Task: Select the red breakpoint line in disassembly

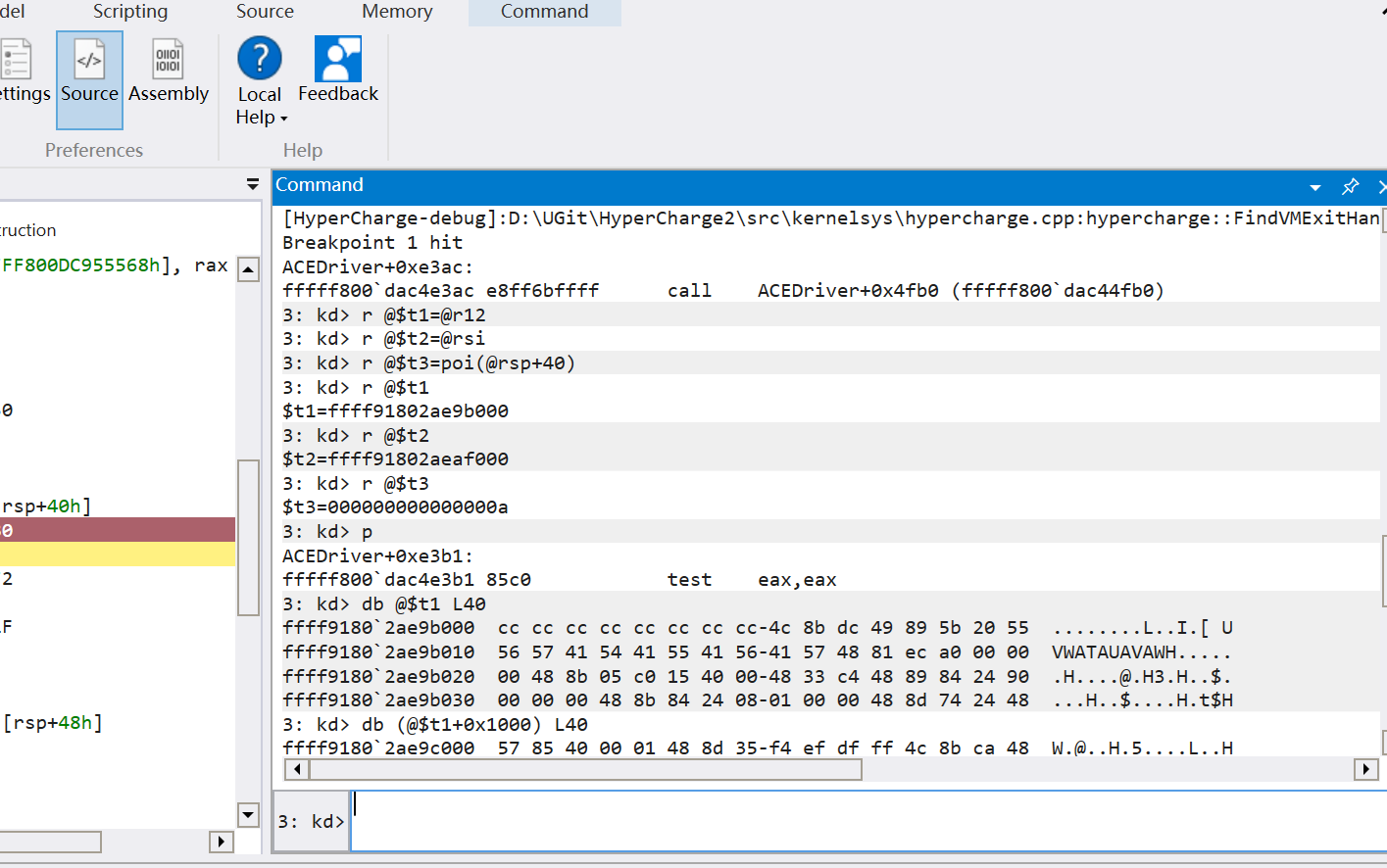Action: coord(118,530)
